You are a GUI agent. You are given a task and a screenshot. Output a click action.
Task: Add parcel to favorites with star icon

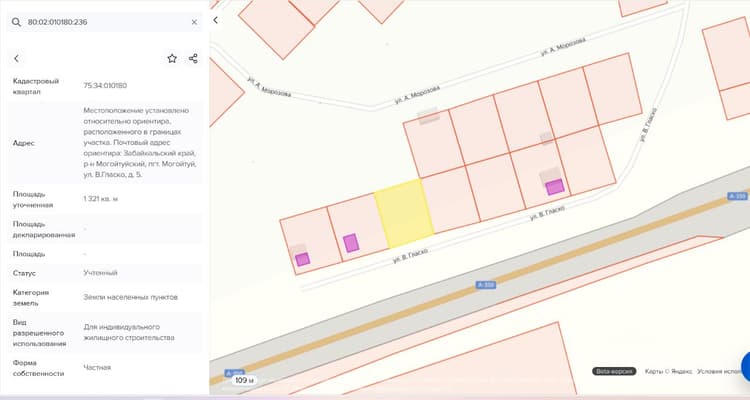[x=172, y=58]
